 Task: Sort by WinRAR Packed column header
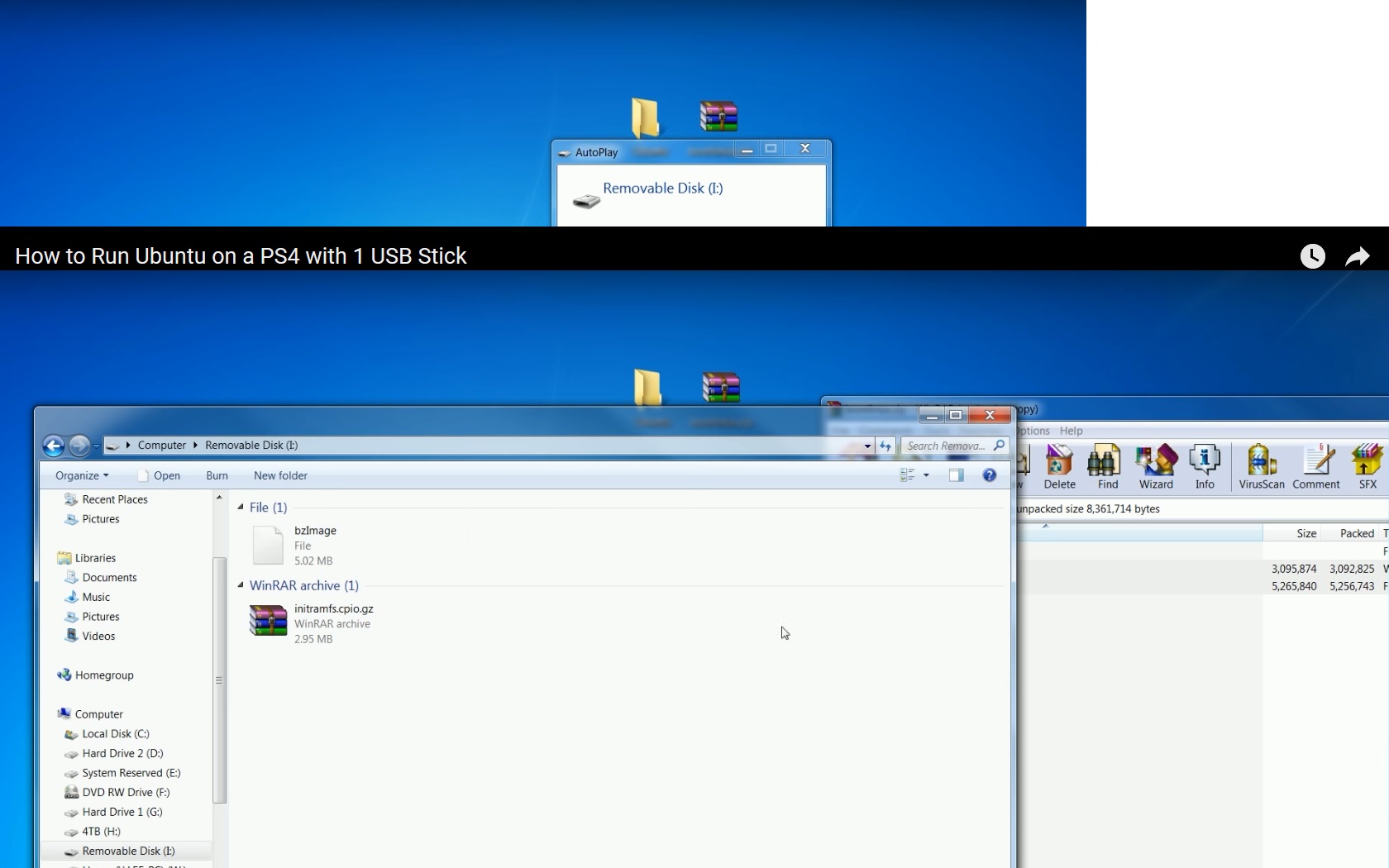(1357, 533)
